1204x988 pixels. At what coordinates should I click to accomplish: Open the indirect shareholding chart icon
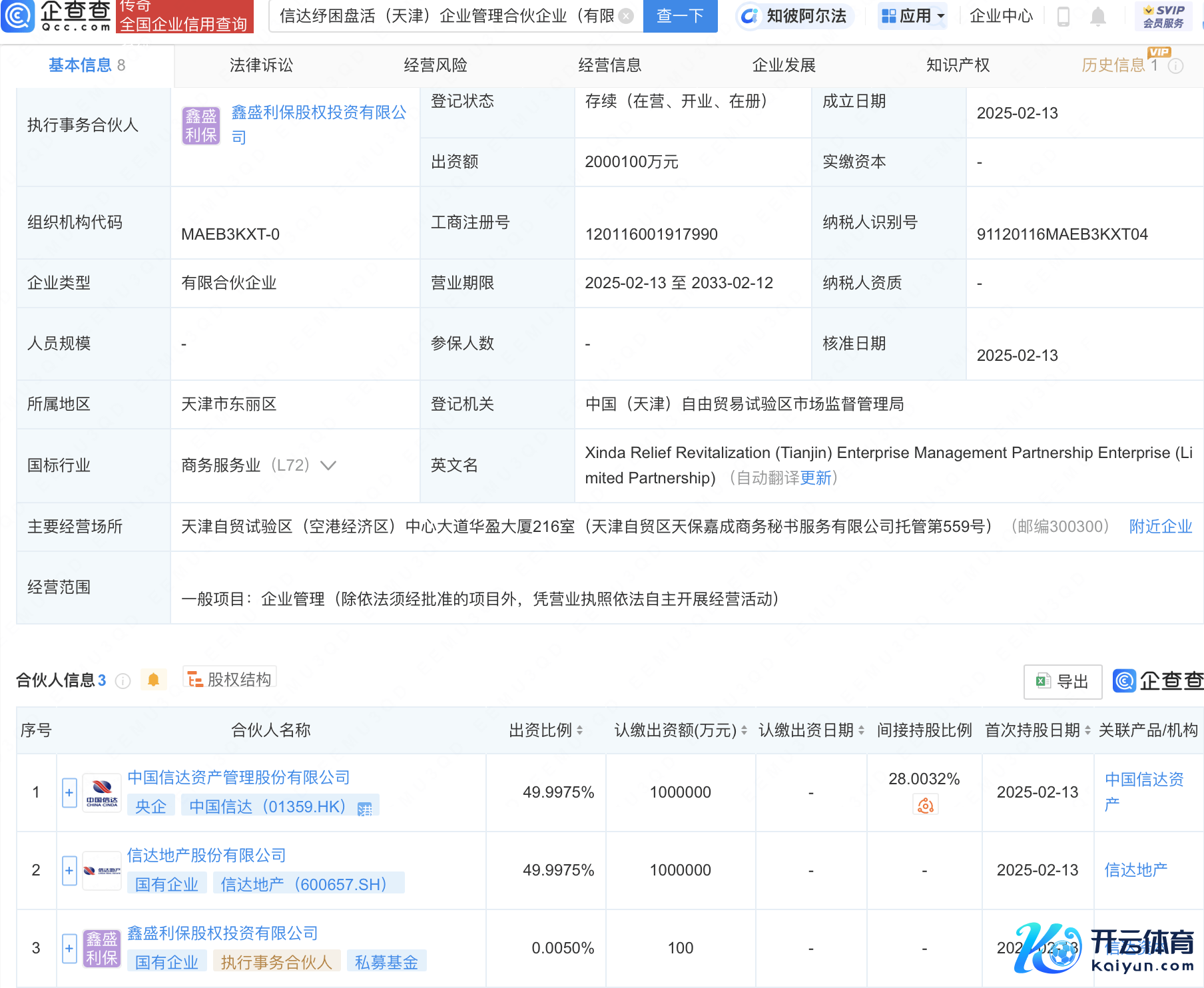tap(924, 806)
